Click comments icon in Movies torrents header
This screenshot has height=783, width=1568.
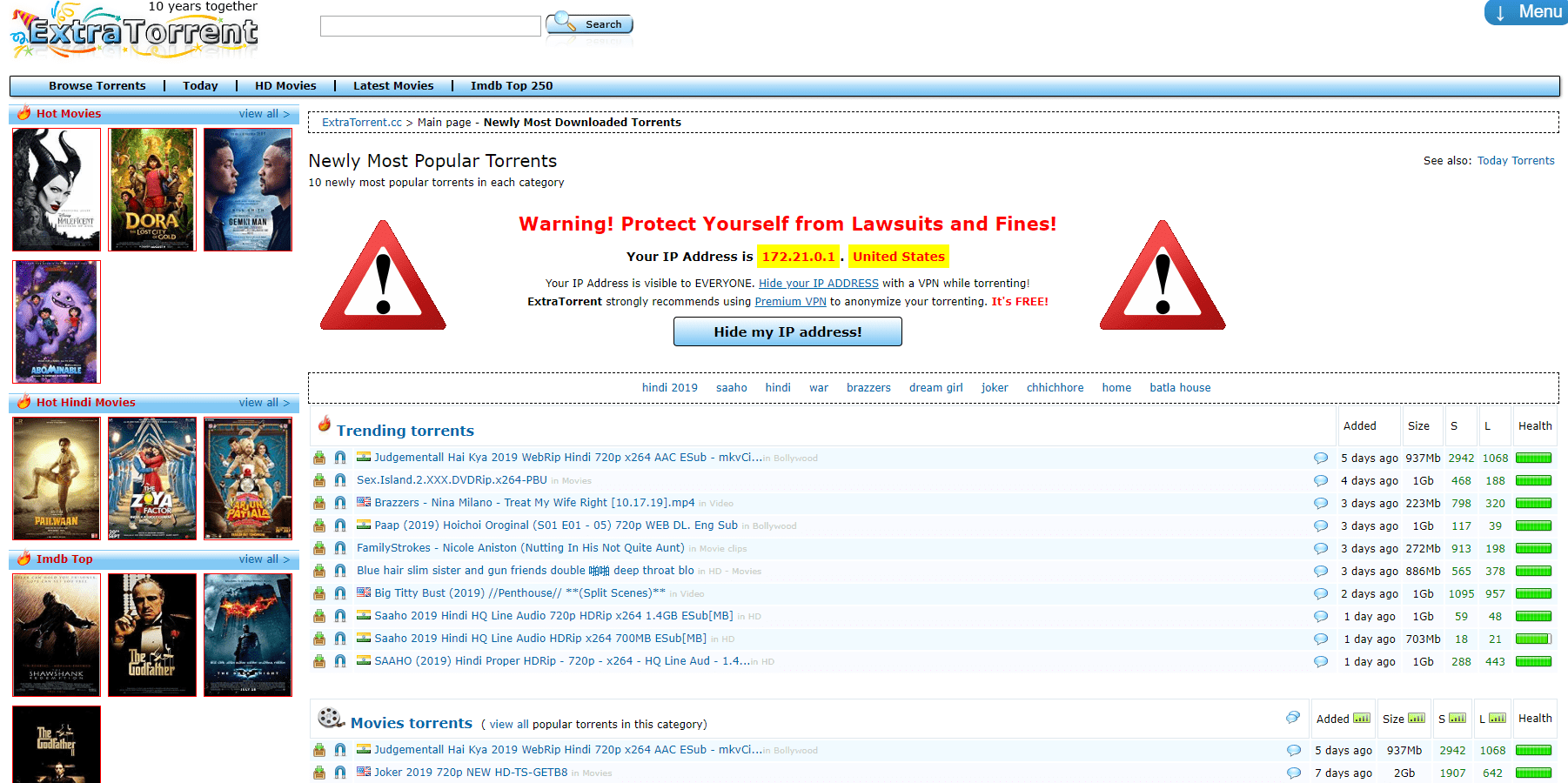1293,718
